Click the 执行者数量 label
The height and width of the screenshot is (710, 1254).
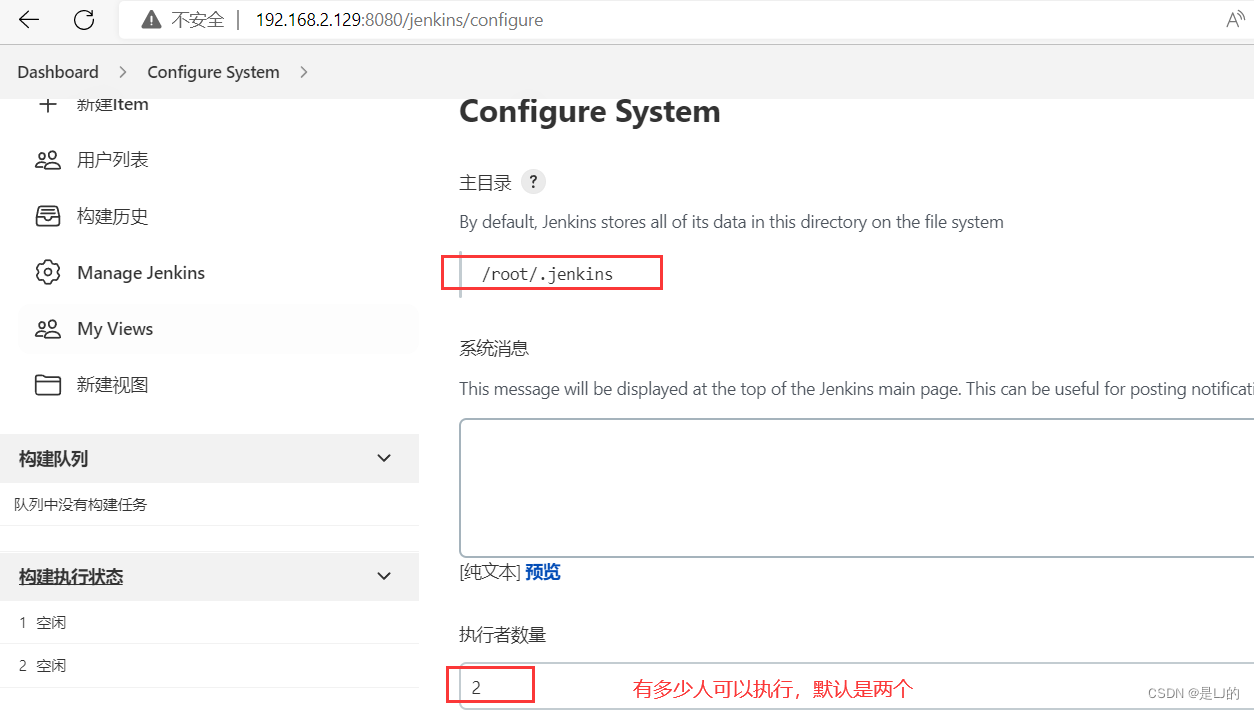tap(503, 635)
